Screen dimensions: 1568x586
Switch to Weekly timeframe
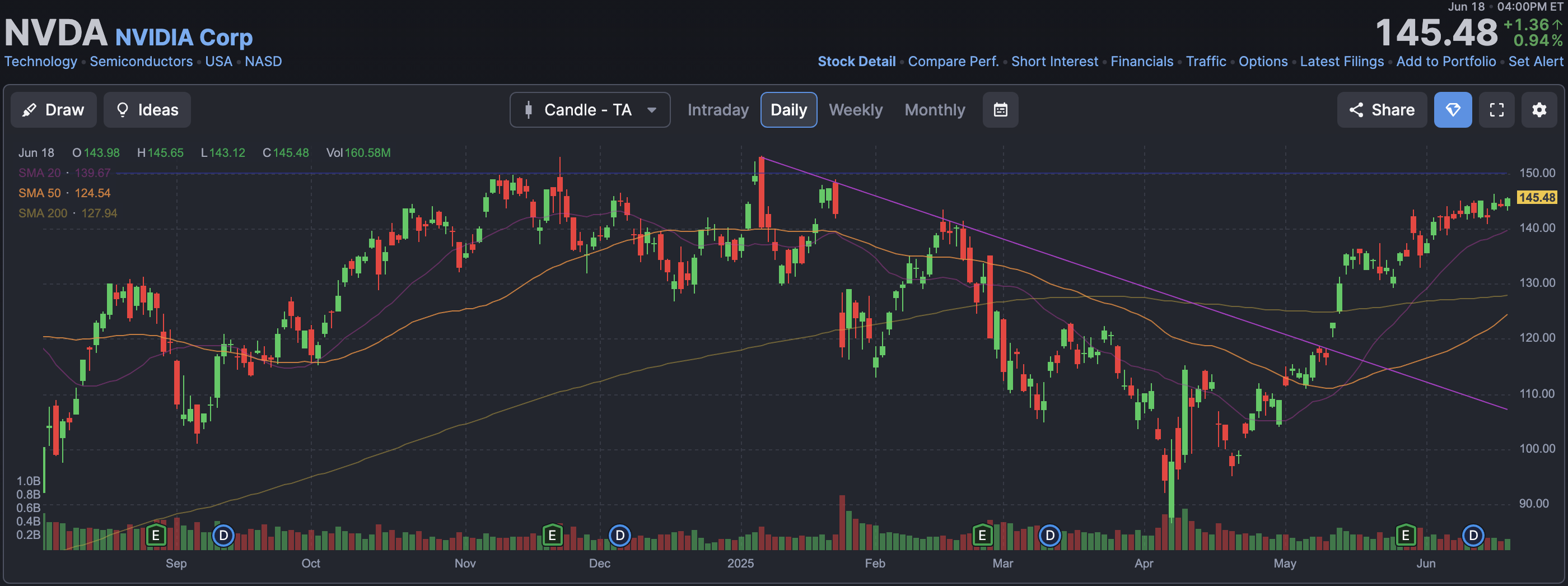[855, 110]
